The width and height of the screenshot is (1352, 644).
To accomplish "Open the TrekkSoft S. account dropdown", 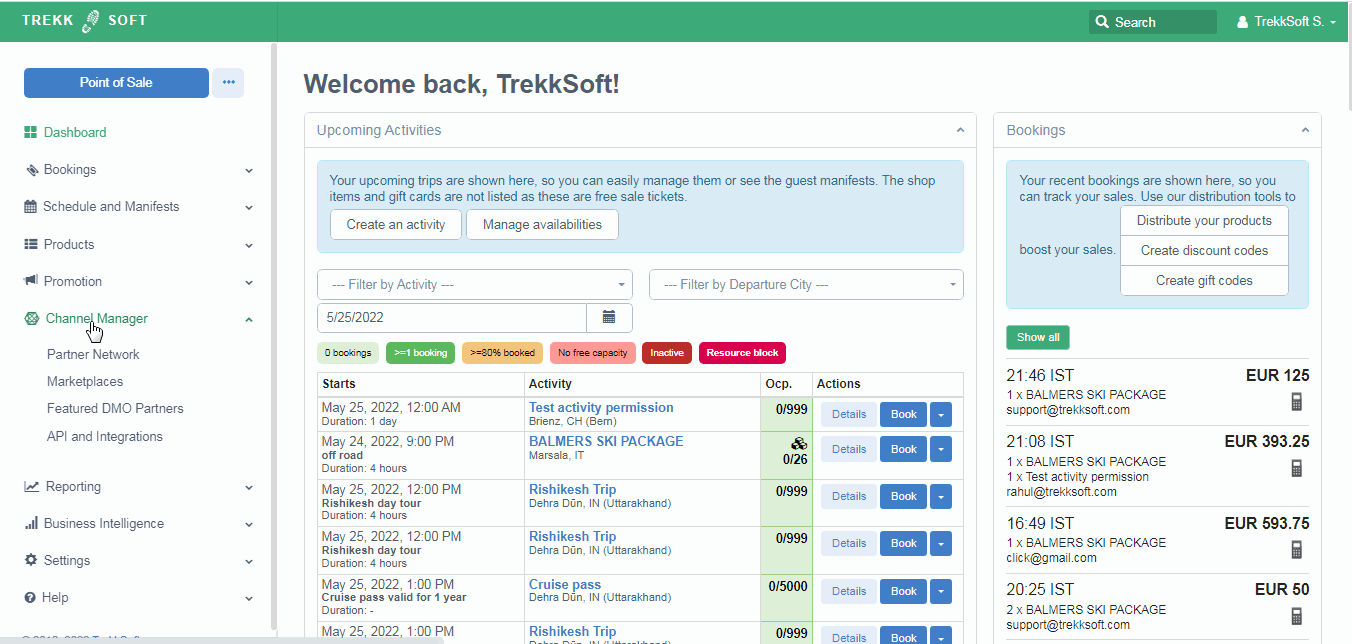I will coord(1287,21).
